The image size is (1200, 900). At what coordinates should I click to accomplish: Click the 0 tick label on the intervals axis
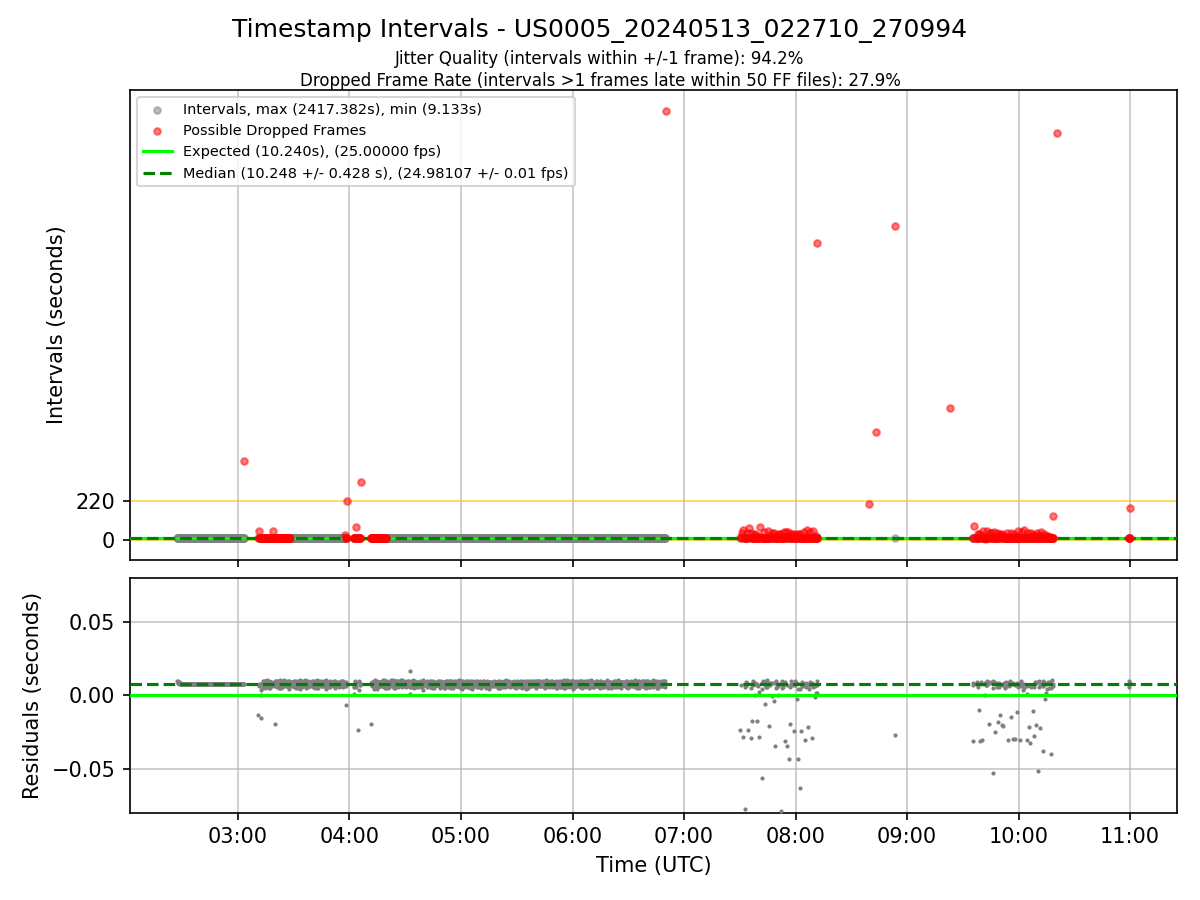(x=110, y=540)
